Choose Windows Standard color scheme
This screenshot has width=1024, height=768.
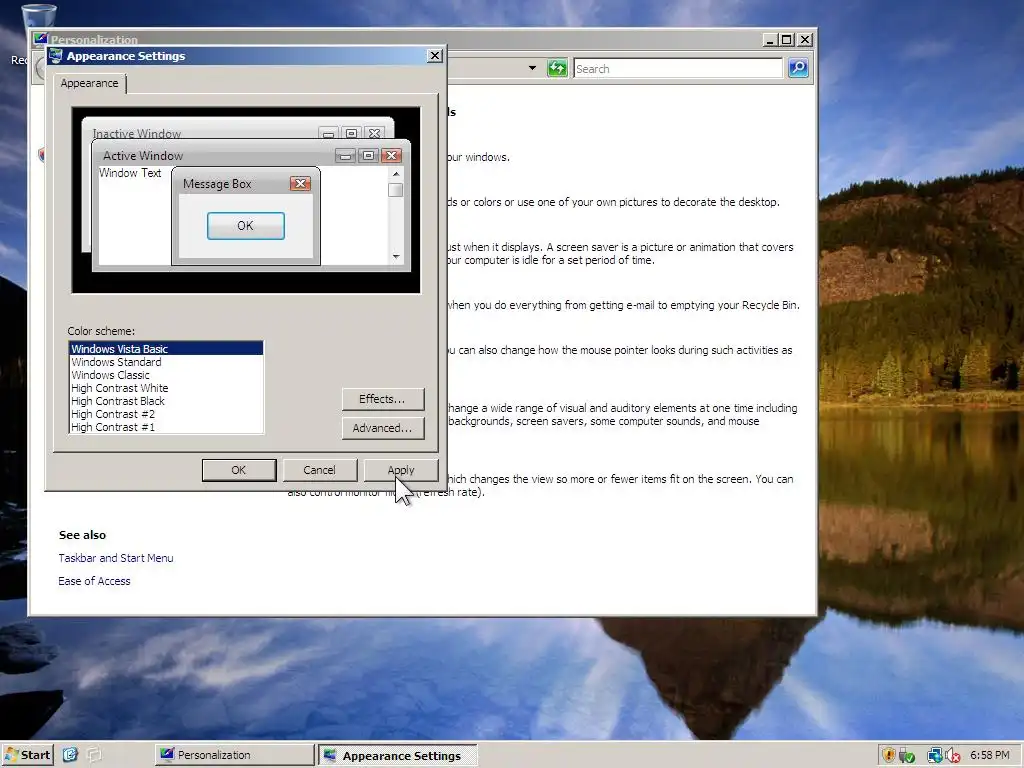point(166,362)
